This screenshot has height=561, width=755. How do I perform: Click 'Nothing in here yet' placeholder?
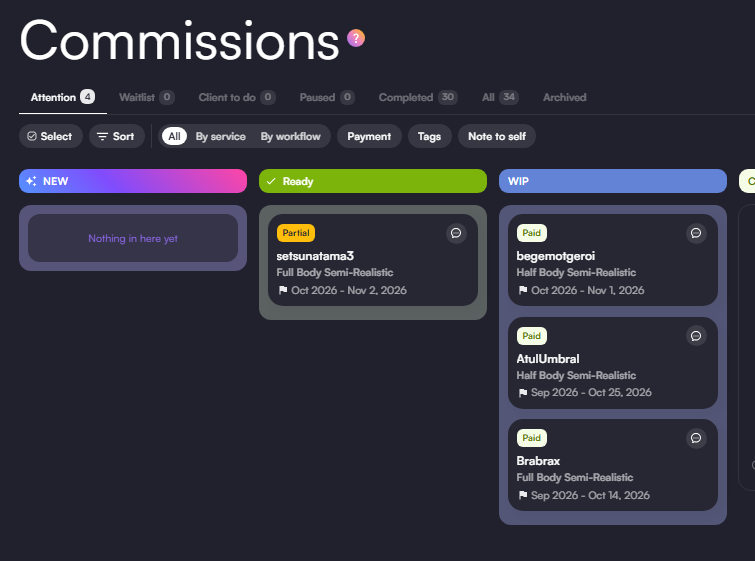[133, 238]
